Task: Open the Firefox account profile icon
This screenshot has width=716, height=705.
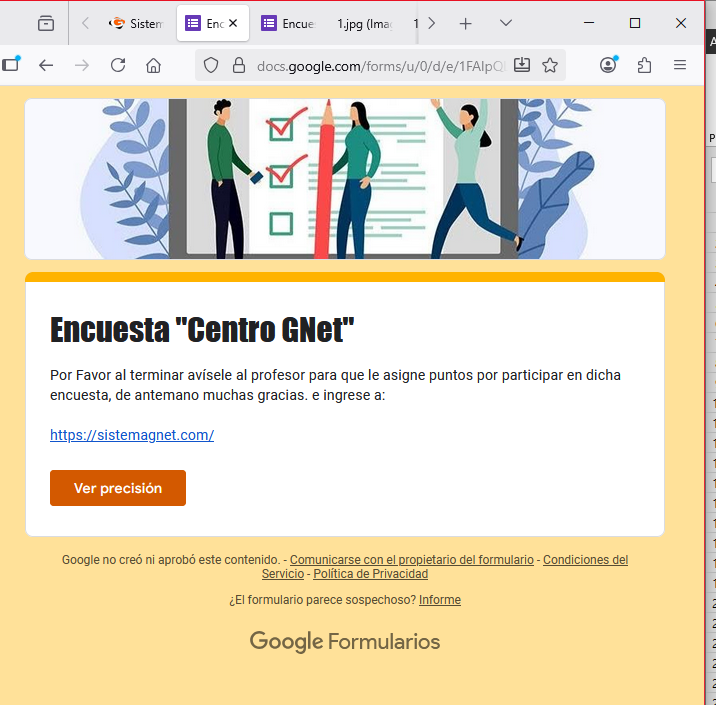Action: pos(608,65)
